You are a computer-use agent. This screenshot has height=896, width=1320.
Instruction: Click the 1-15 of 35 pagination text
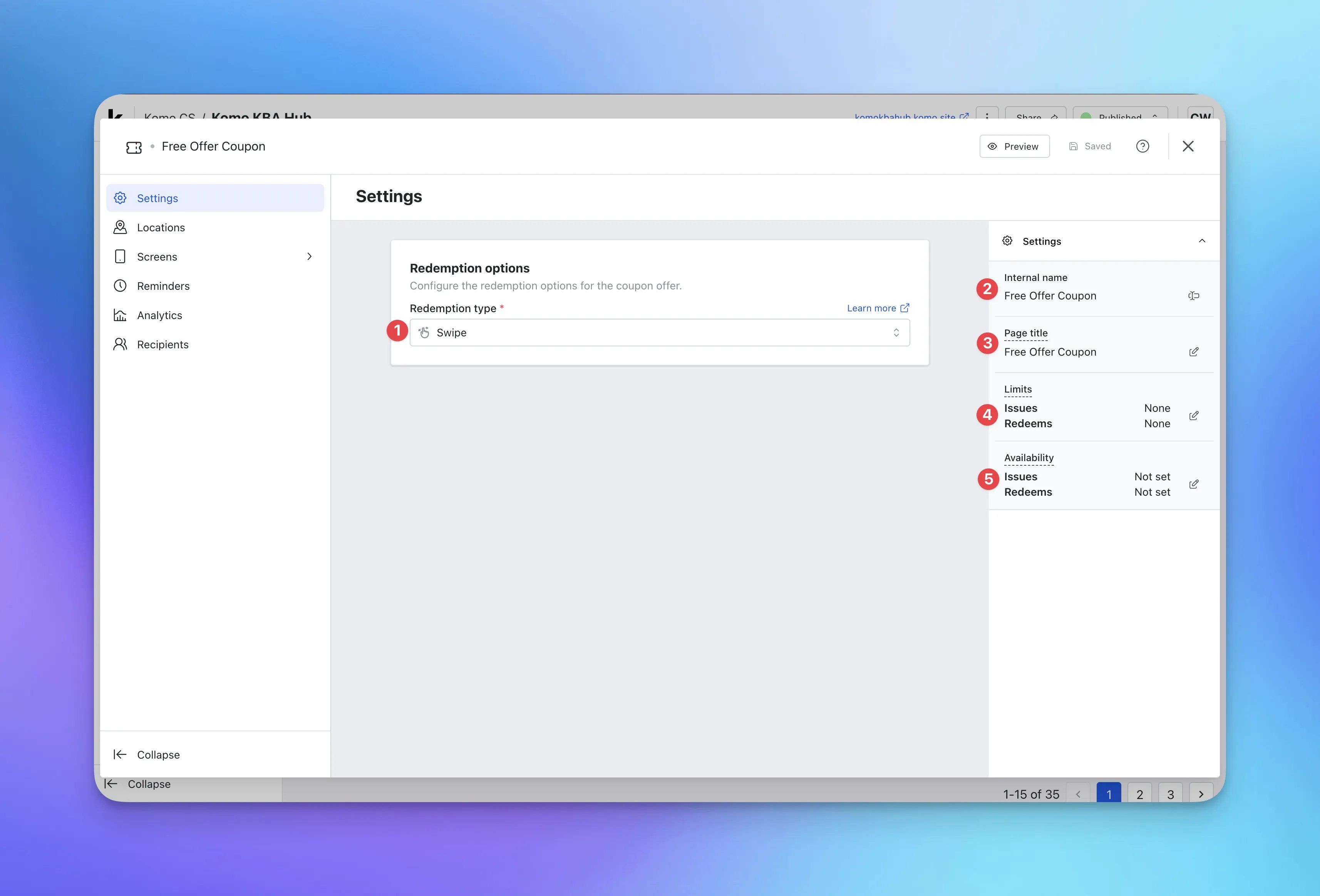click(1031, 794)
